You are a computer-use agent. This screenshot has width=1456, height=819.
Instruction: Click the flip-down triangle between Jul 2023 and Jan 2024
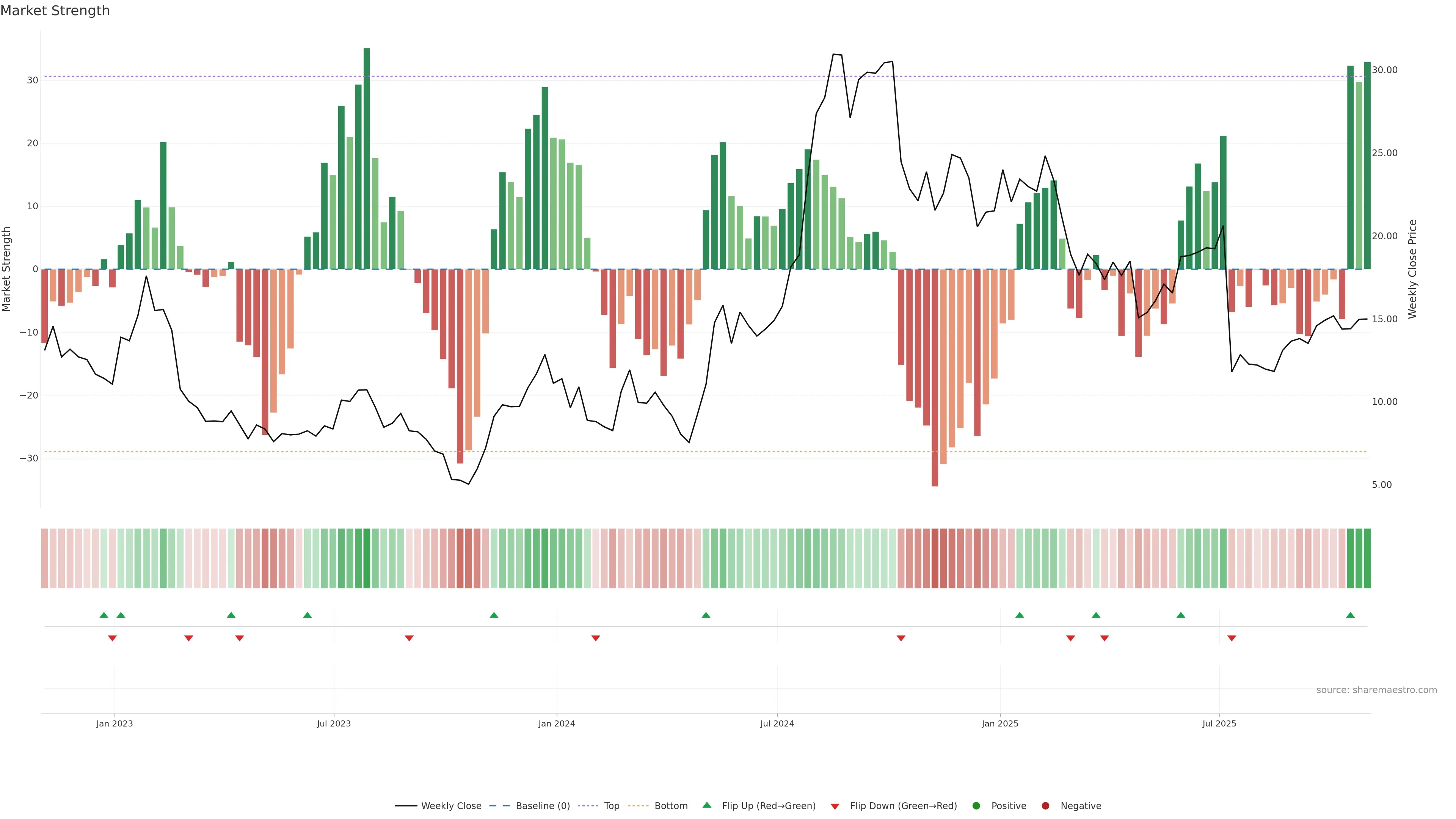pos(409,638)
